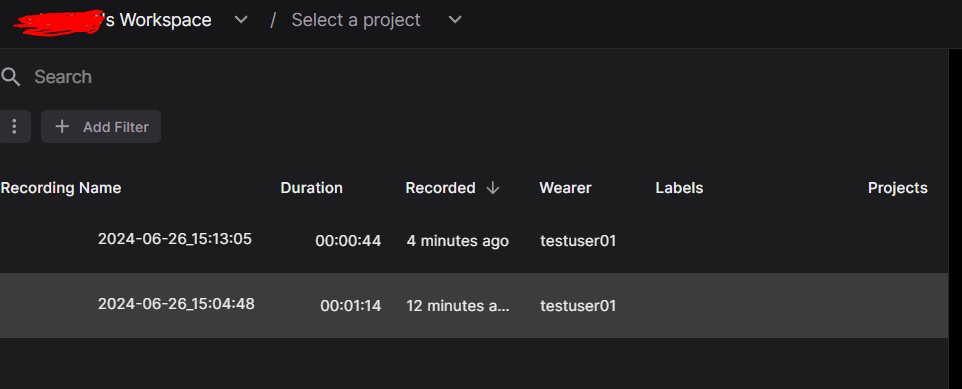
Task: Click the Projects column header
Action: tap(898, 188)
